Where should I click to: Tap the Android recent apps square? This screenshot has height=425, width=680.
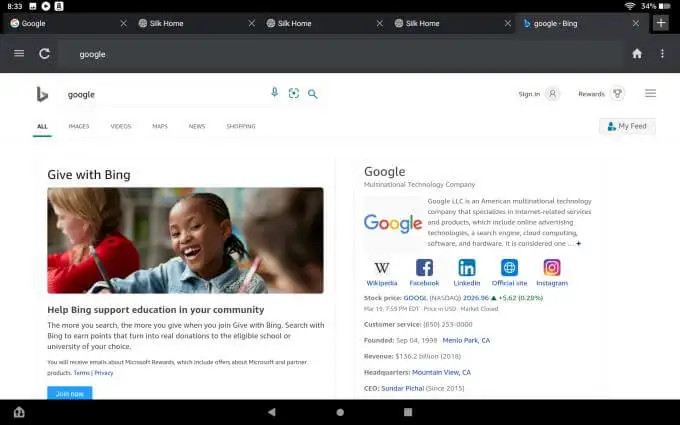(408, 412)
